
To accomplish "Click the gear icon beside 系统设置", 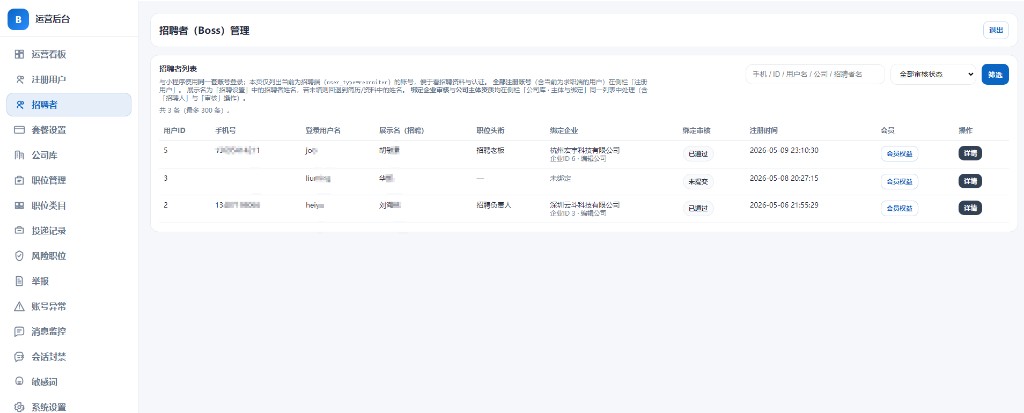I will [x=20, y=407].
